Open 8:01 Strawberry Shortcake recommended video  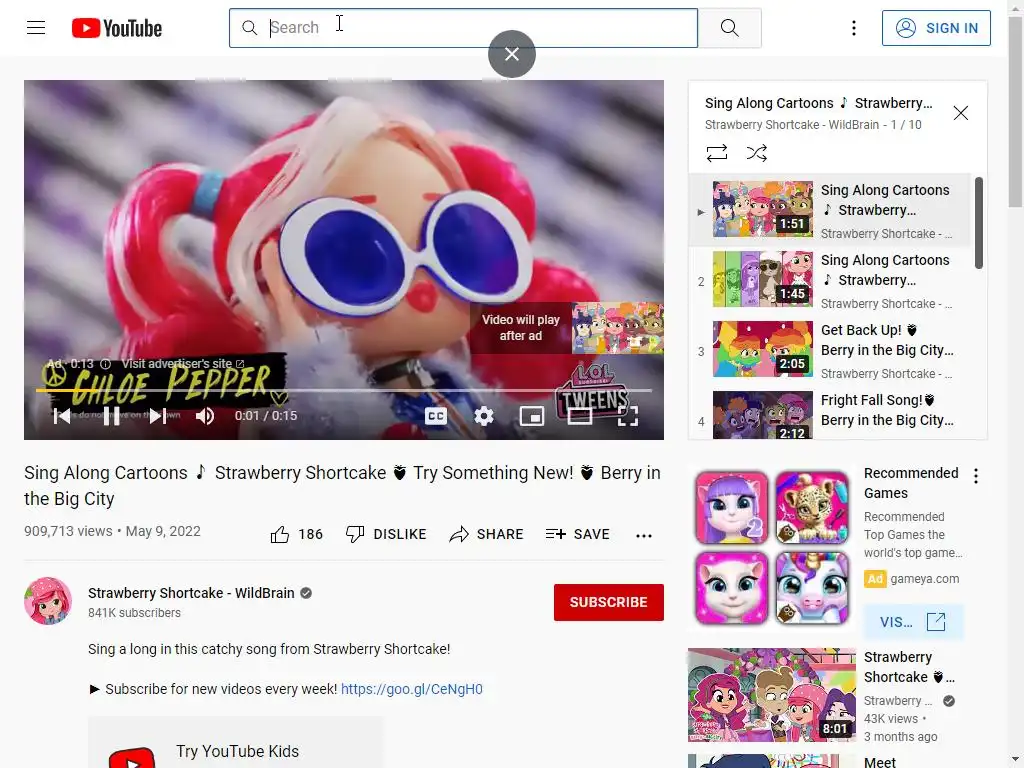[772, 695]
